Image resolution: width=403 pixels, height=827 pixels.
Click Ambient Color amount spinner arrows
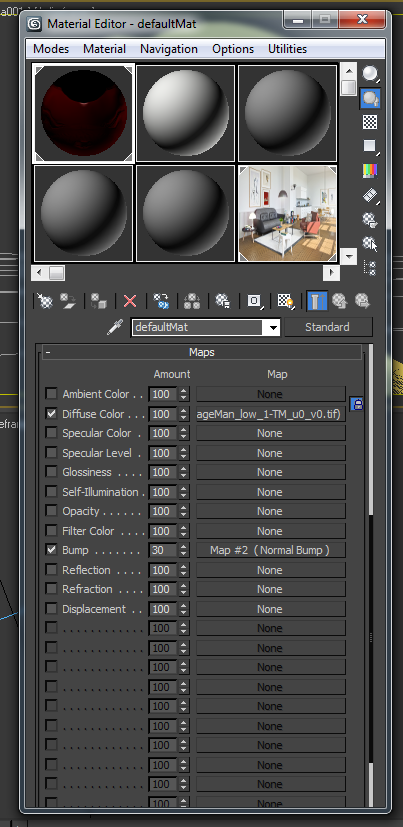coord(184,394)
